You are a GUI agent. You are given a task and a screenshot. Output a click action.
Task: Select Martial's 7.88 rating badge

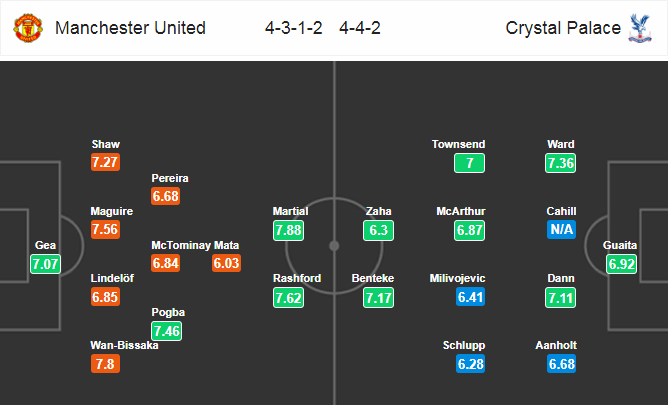tap(288, 230)
